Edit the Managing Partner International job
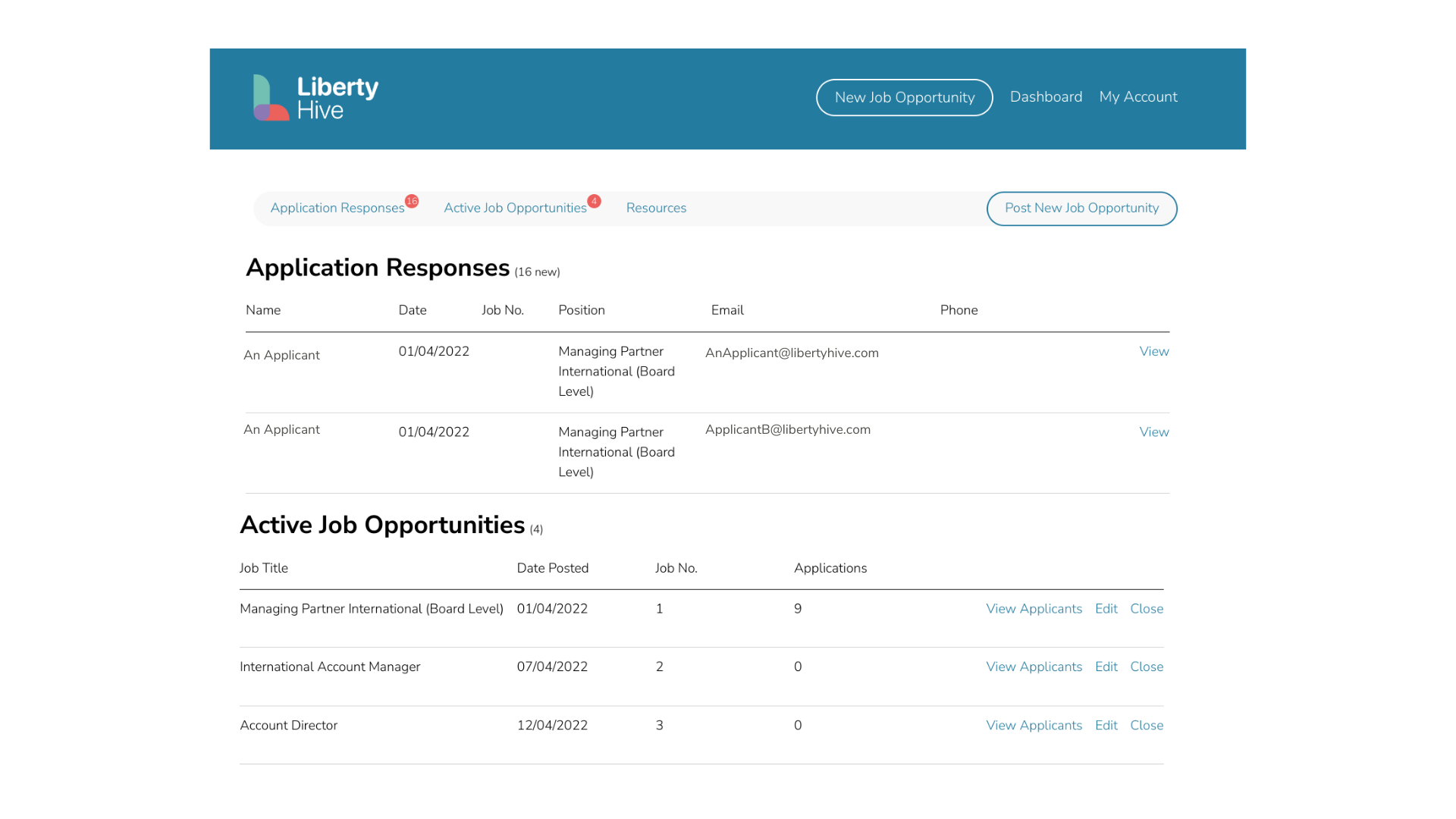This screenshot has width=1456, height=819. [x=1106, y=609]
